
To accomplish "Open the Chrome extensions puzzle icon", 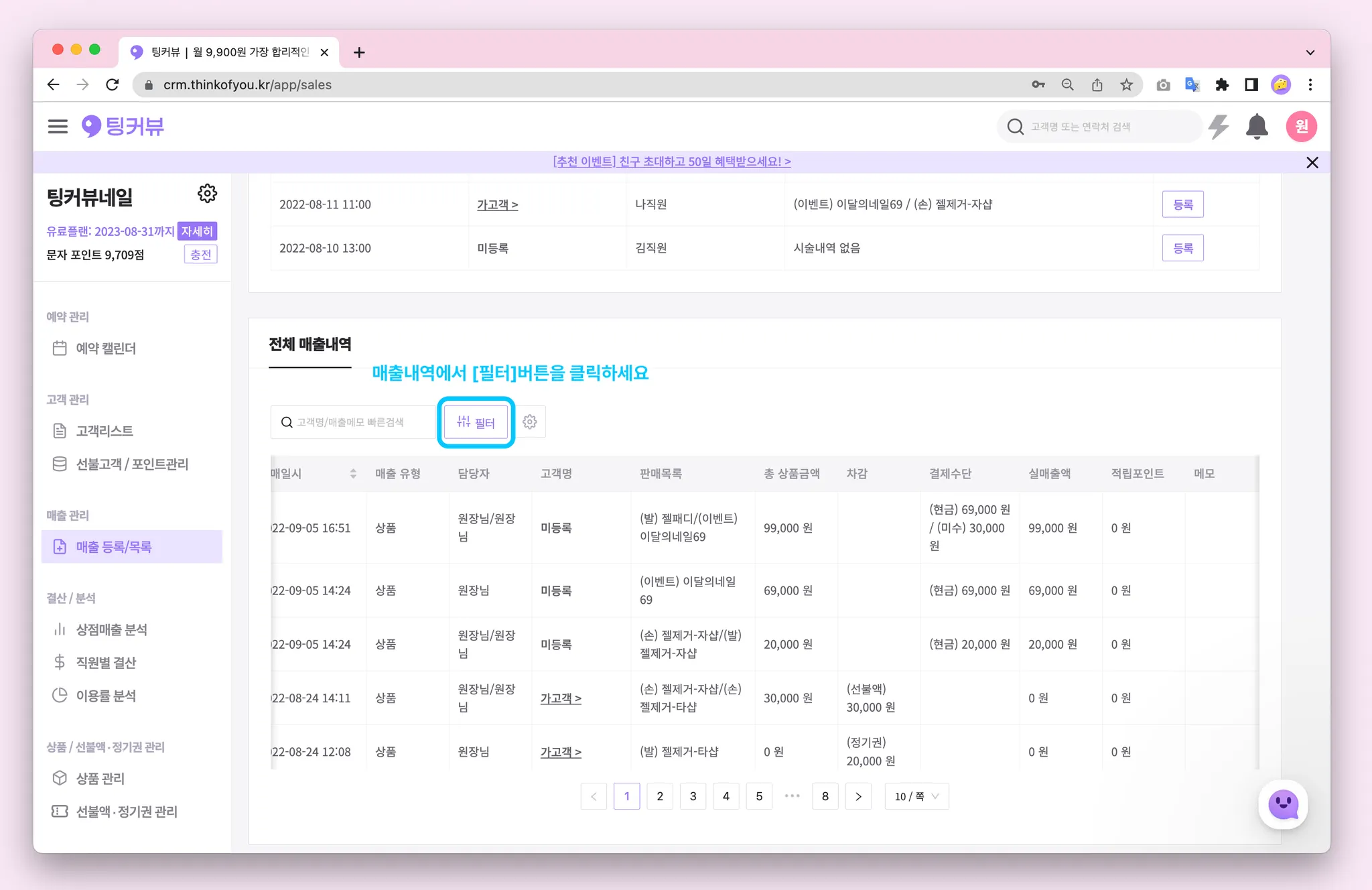I will (1222, 85).
